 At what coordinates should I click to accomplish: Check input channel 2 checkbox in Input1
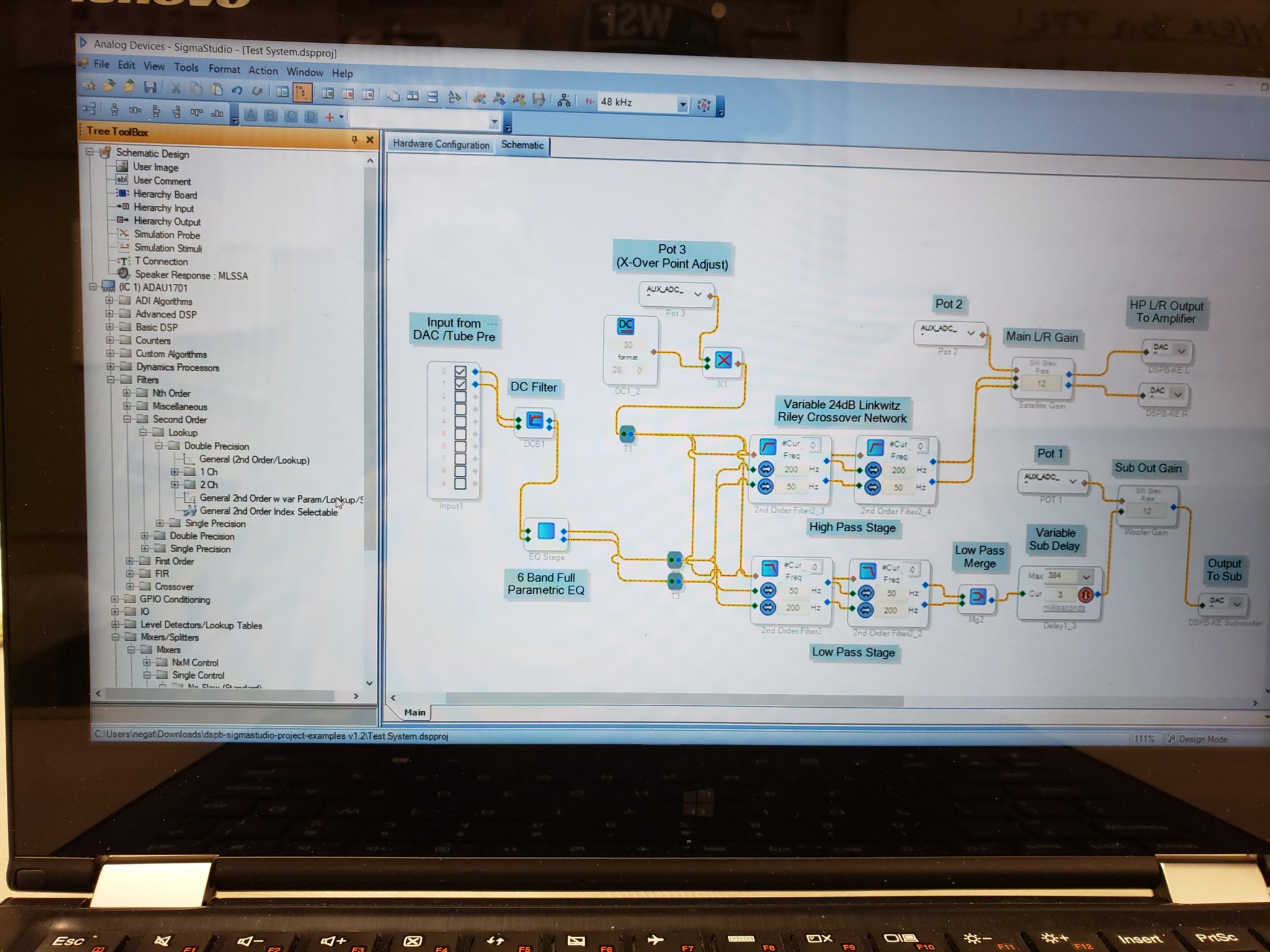(x=460, y=397)
